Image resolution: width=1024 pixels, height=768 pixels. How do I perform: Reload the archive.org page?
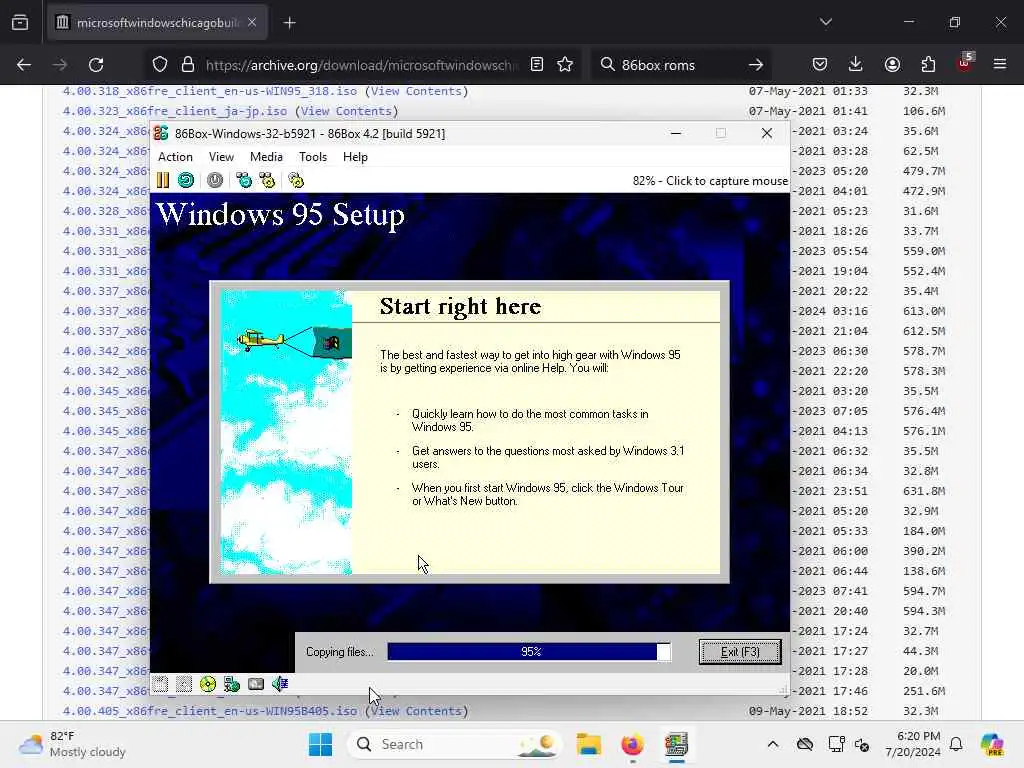(96, 64)
